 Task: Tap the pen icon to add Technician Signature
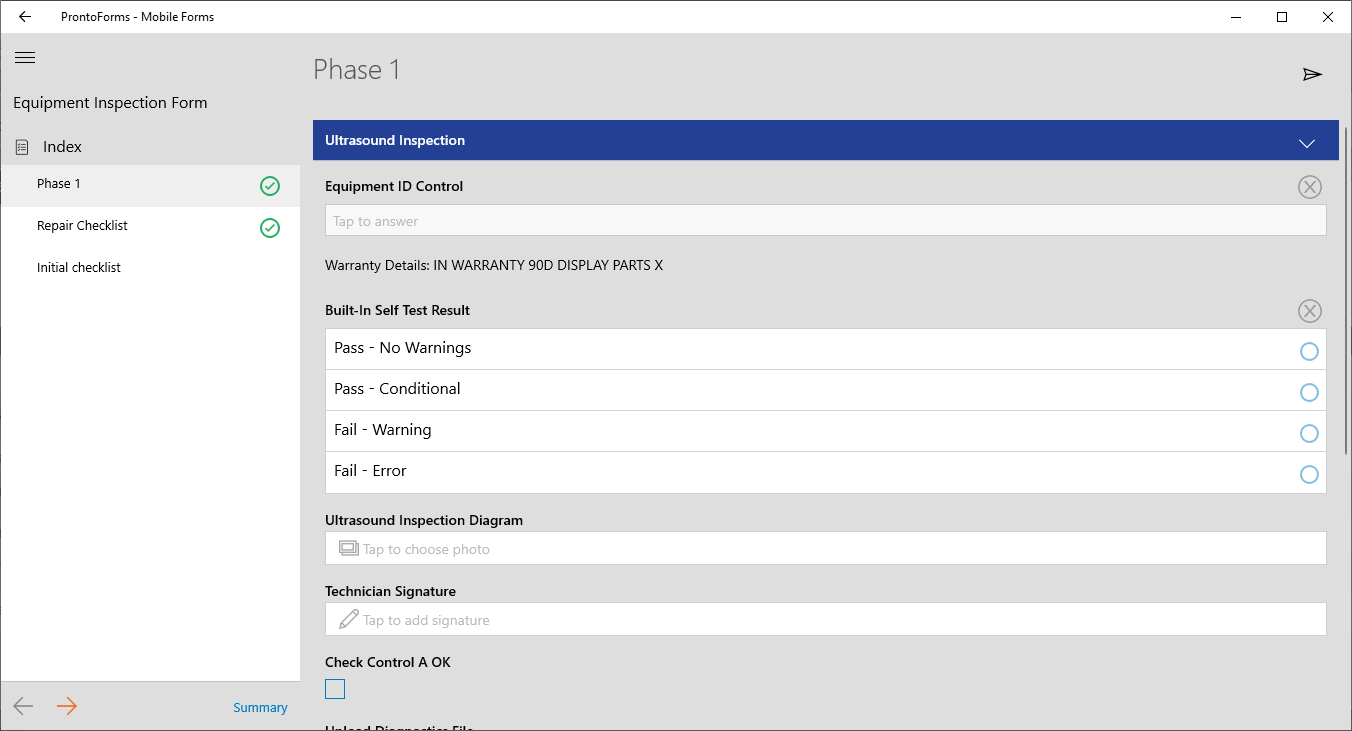click(x=348, y=619)
